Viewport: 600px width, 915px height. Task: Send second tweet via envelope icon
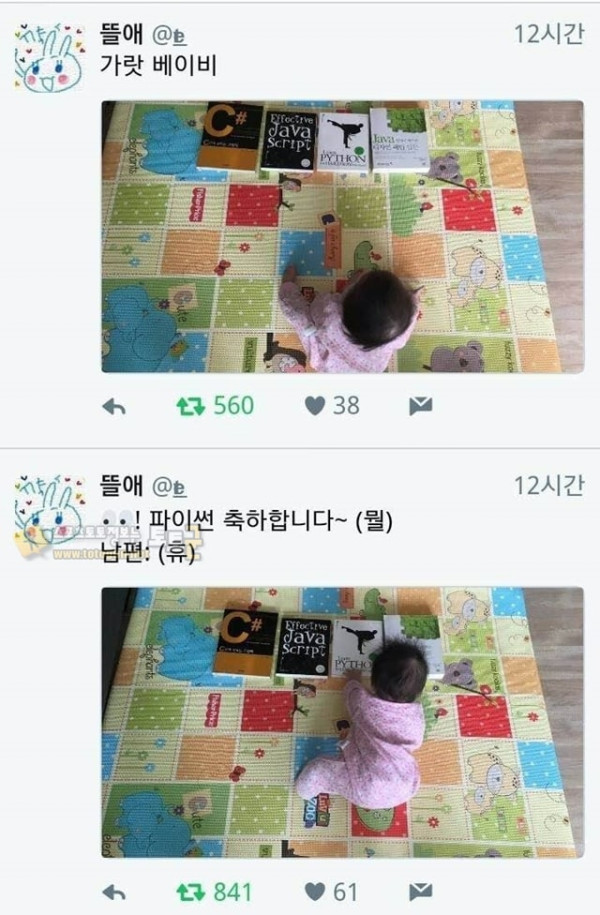(x=420, y=892)
